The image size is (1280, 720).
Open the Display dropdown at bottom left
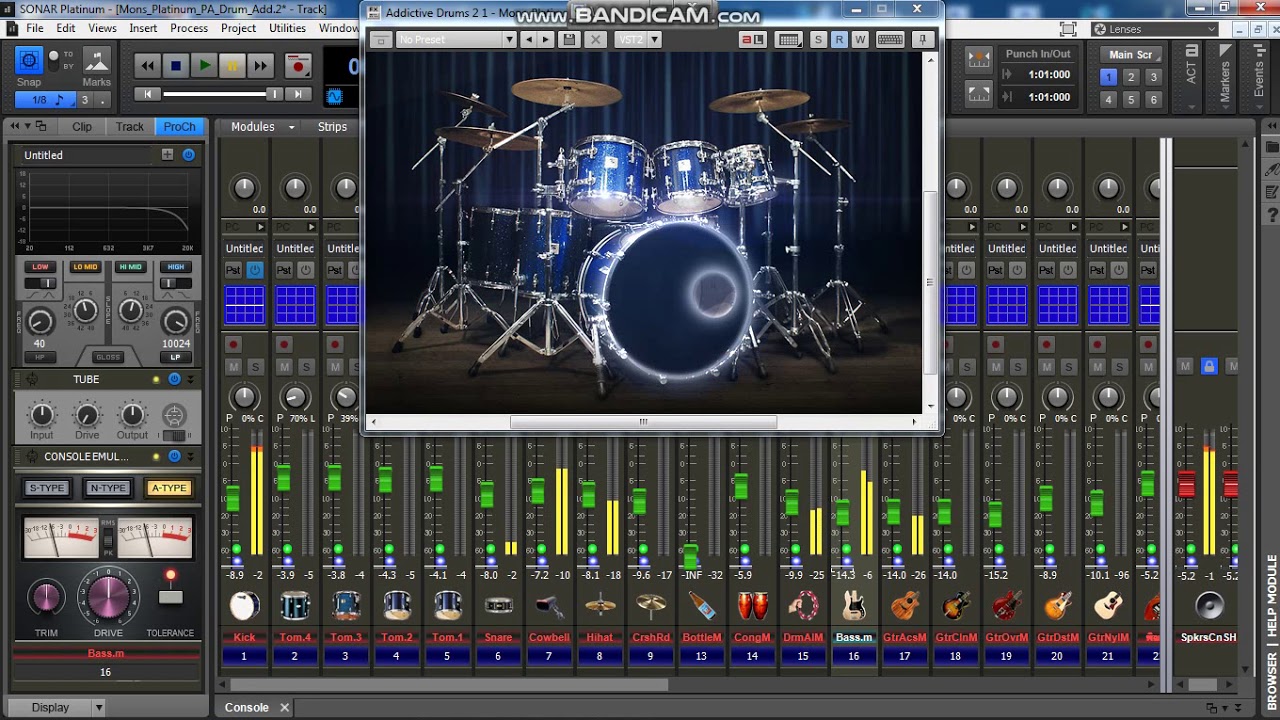58,707
